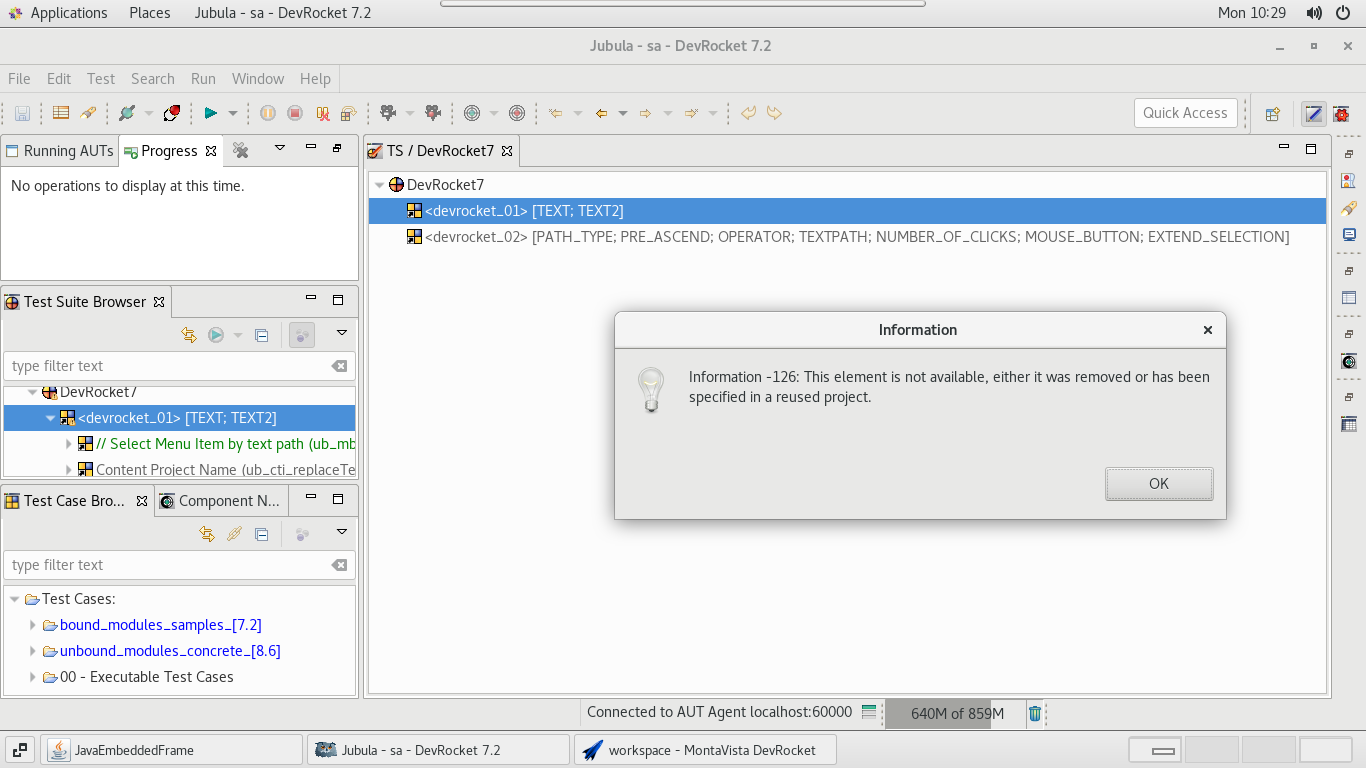Expand 00 - Executable Test Cases folder

tap(33, 677)
